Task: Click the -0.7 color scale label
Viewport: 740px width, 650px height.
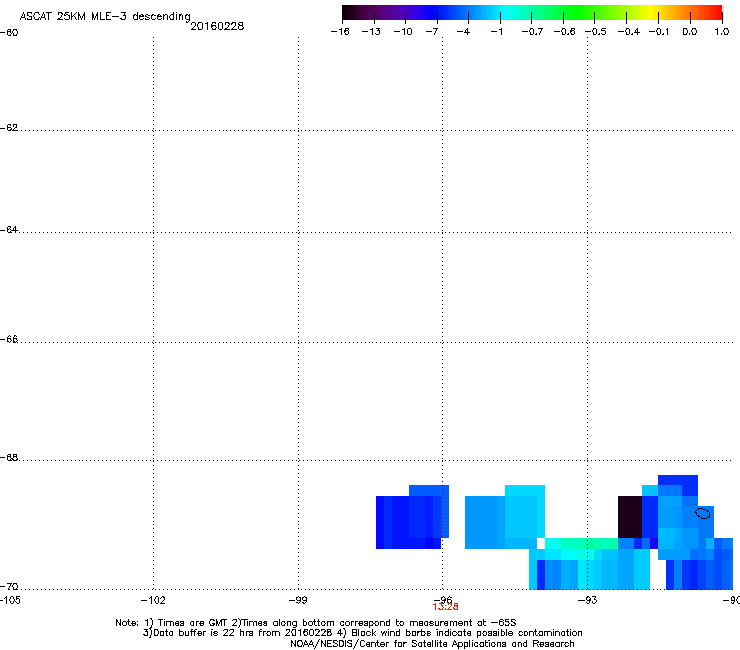Action: [532, 32]
